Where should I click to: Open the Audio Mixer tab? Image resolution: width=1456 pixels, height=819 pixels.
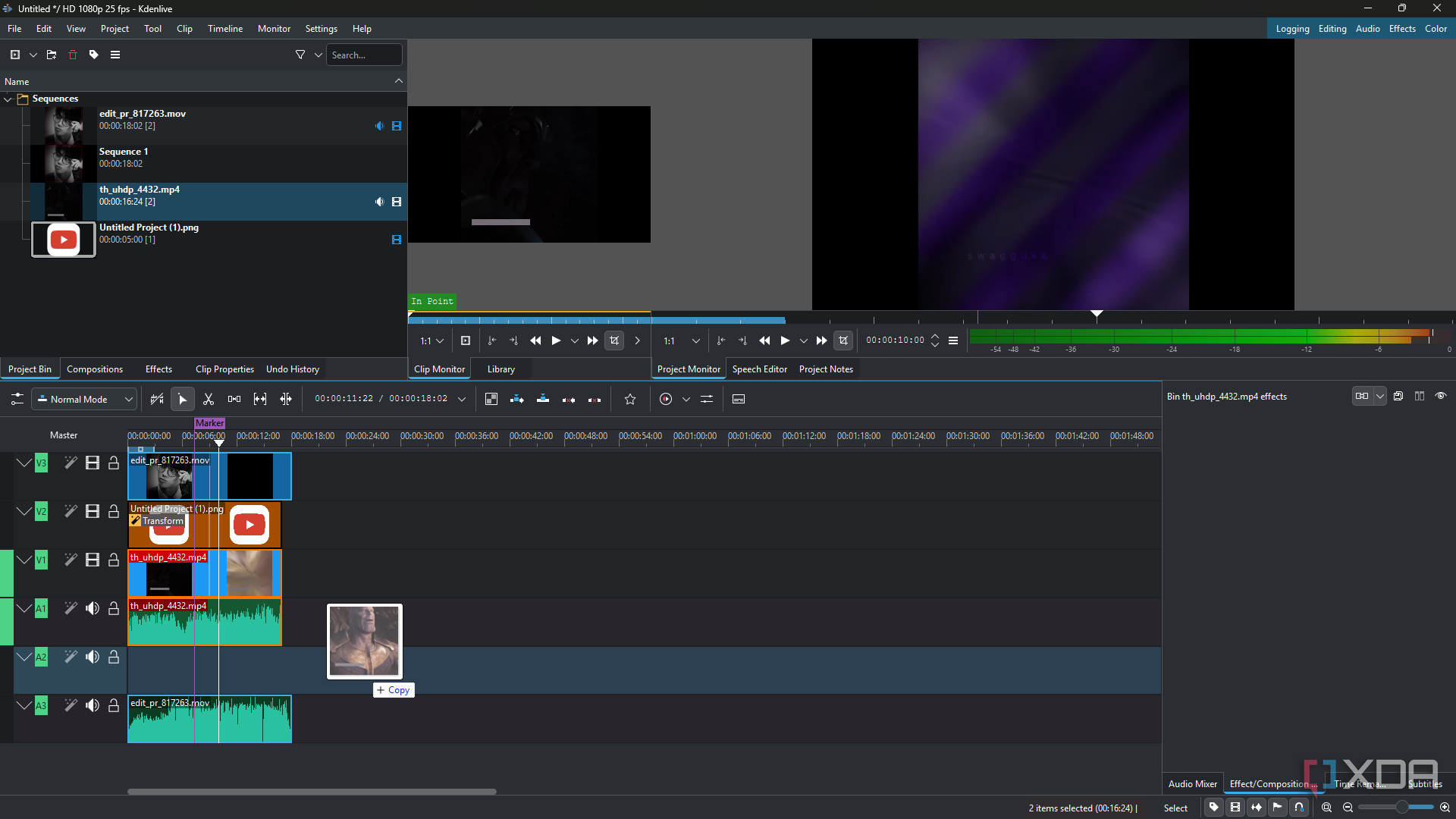click(x=1193, y=784)
